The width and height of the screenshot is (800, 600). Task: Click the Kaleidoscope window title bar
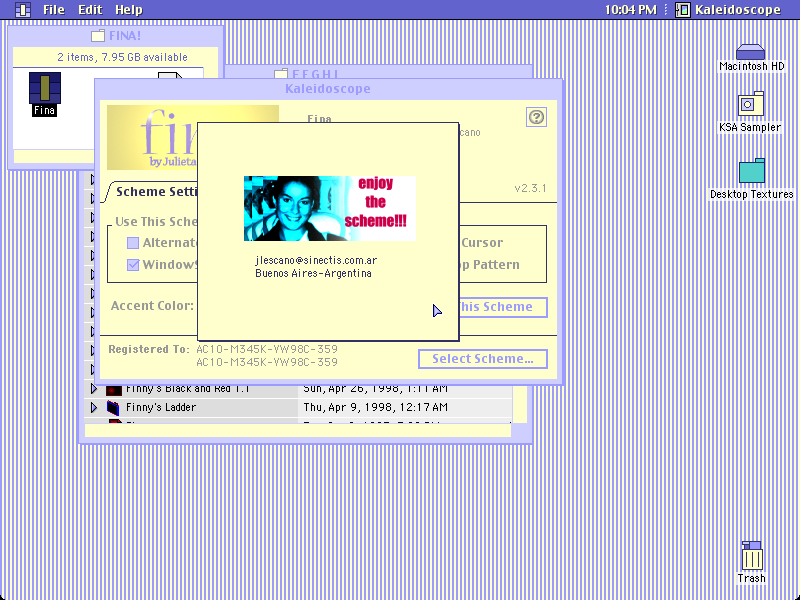point(328,89)
